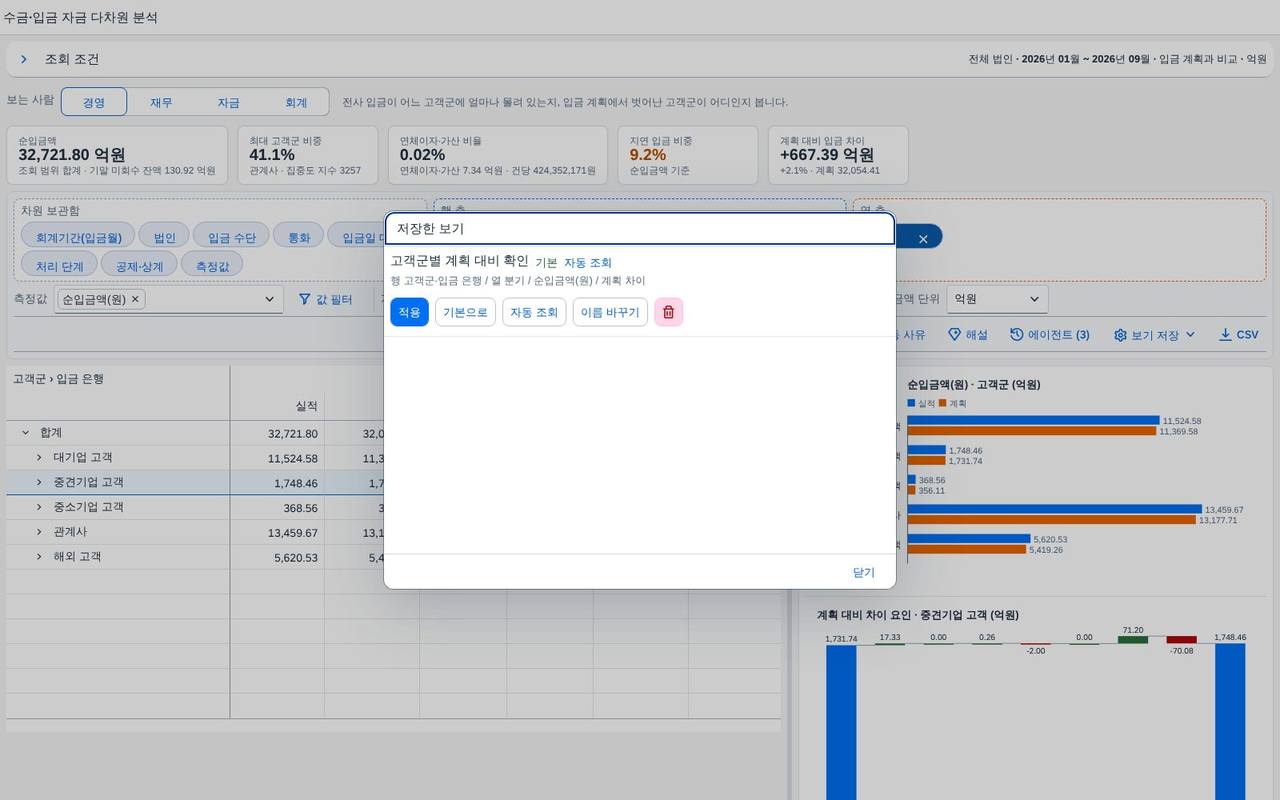The image size is (1280, 800).
Task: Open the 값 필터 funnel
Action: [325, 299]
